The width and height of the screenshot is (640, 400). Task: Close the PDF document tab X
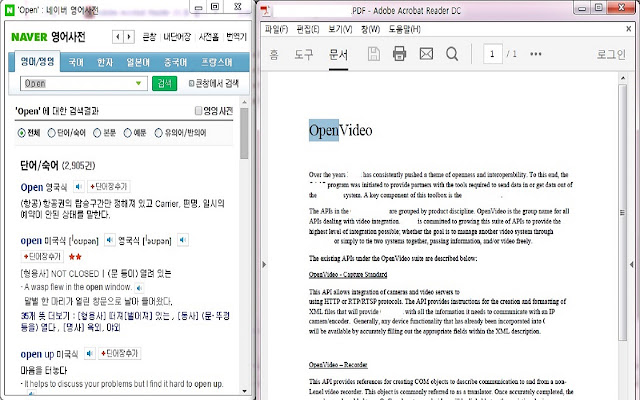(629, 29)
